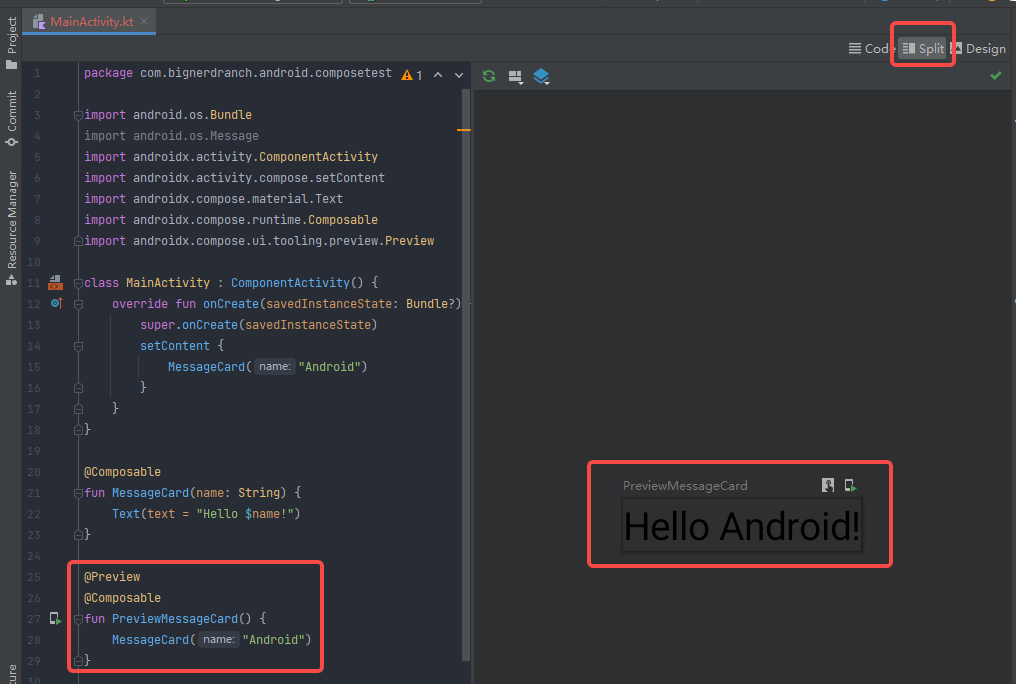The image size is (1016, 684).
Task: Click the run gutter icon beside PreviewMessageCard
Action: 55,619
